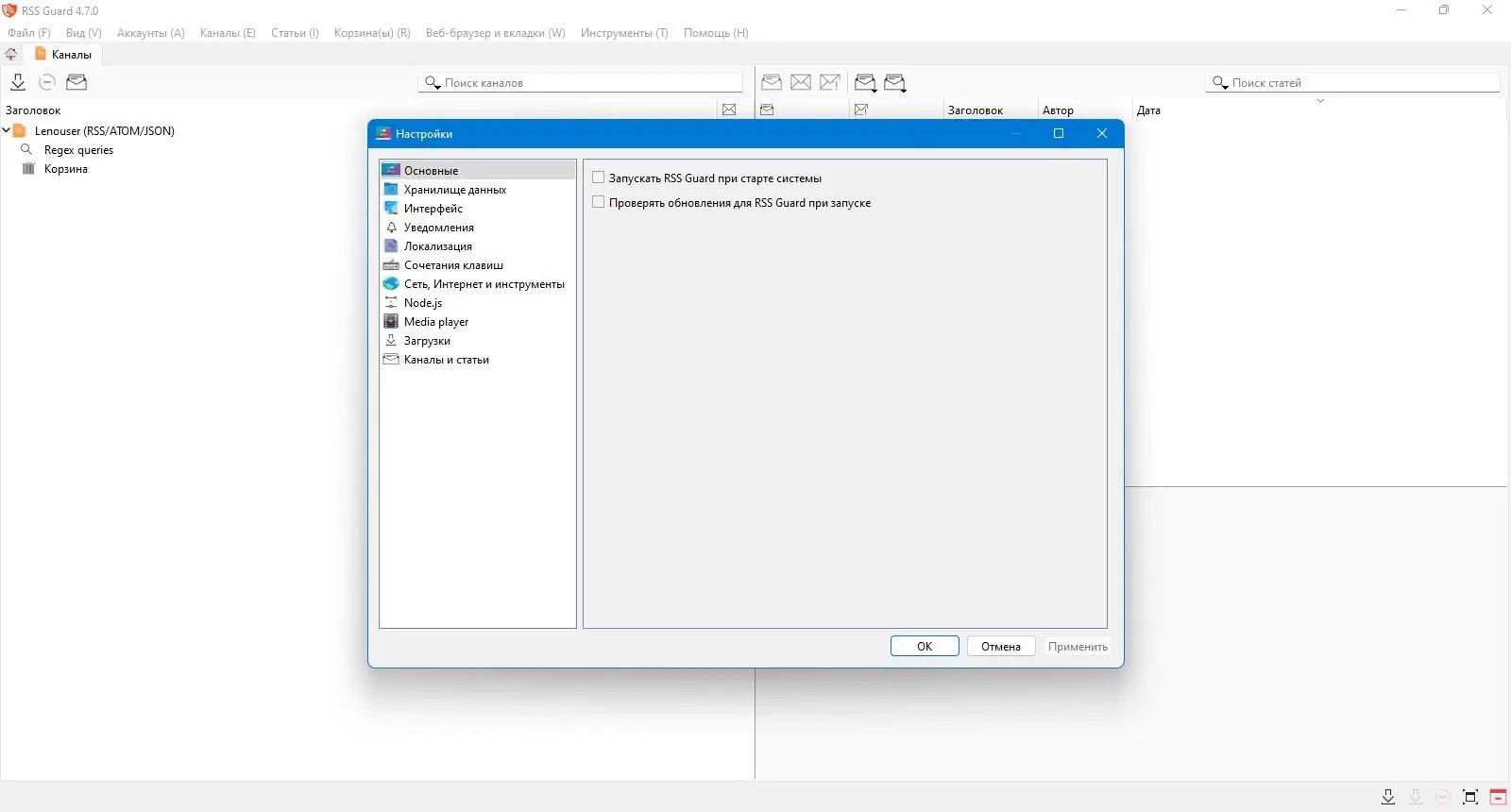
Task: Open the Статьи (I) menu
Action: pyautogui.click(x=295, y=33)
